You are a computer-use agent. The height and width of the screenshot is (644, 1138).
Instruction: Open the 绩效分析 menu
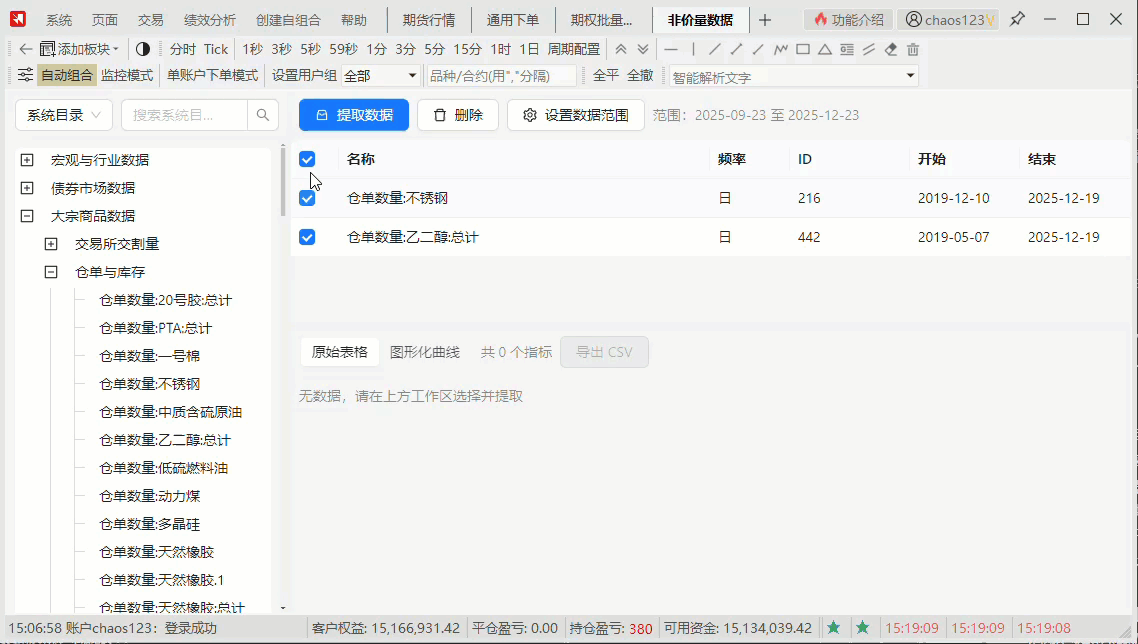[209, 20]
